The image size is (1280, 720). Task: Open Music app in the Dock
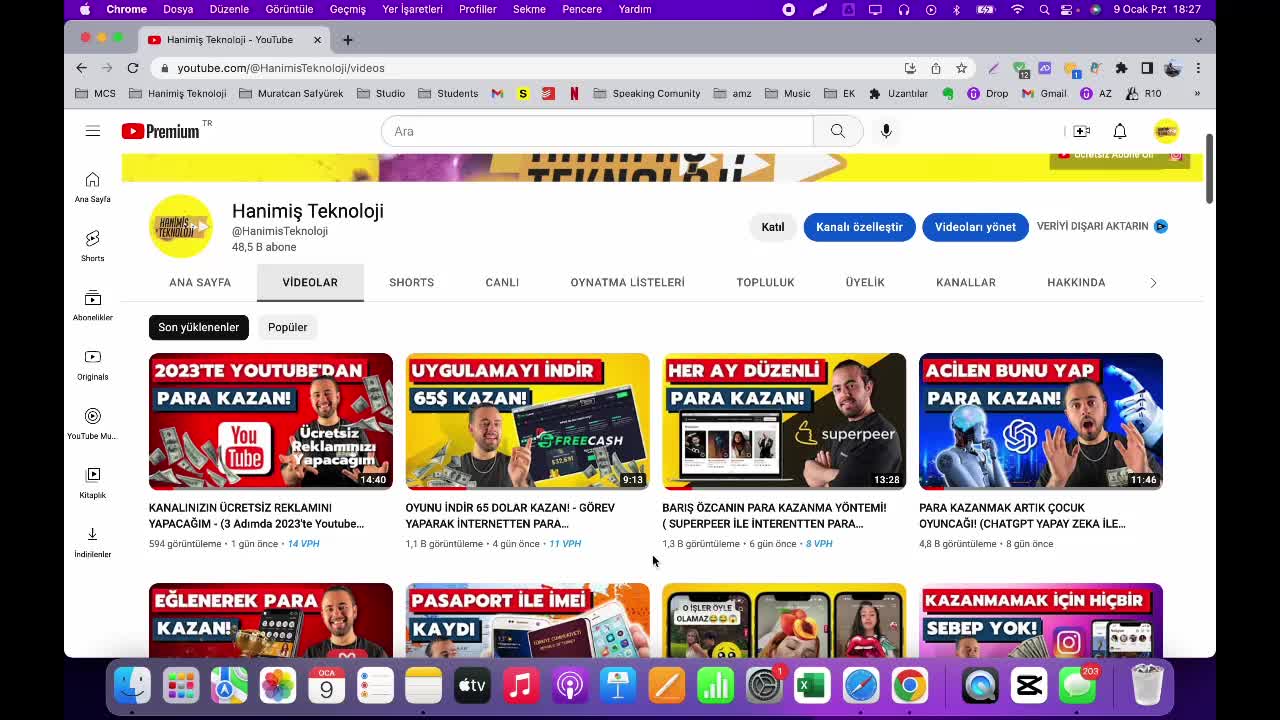[x=520, y=686]
